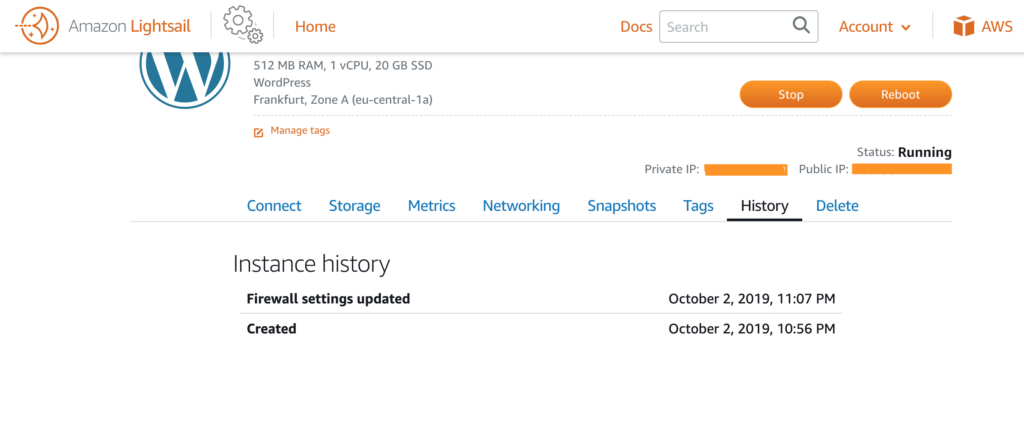Switch to the Connect tab
This screenshot has height=432, width=1024.
(274, 206)
